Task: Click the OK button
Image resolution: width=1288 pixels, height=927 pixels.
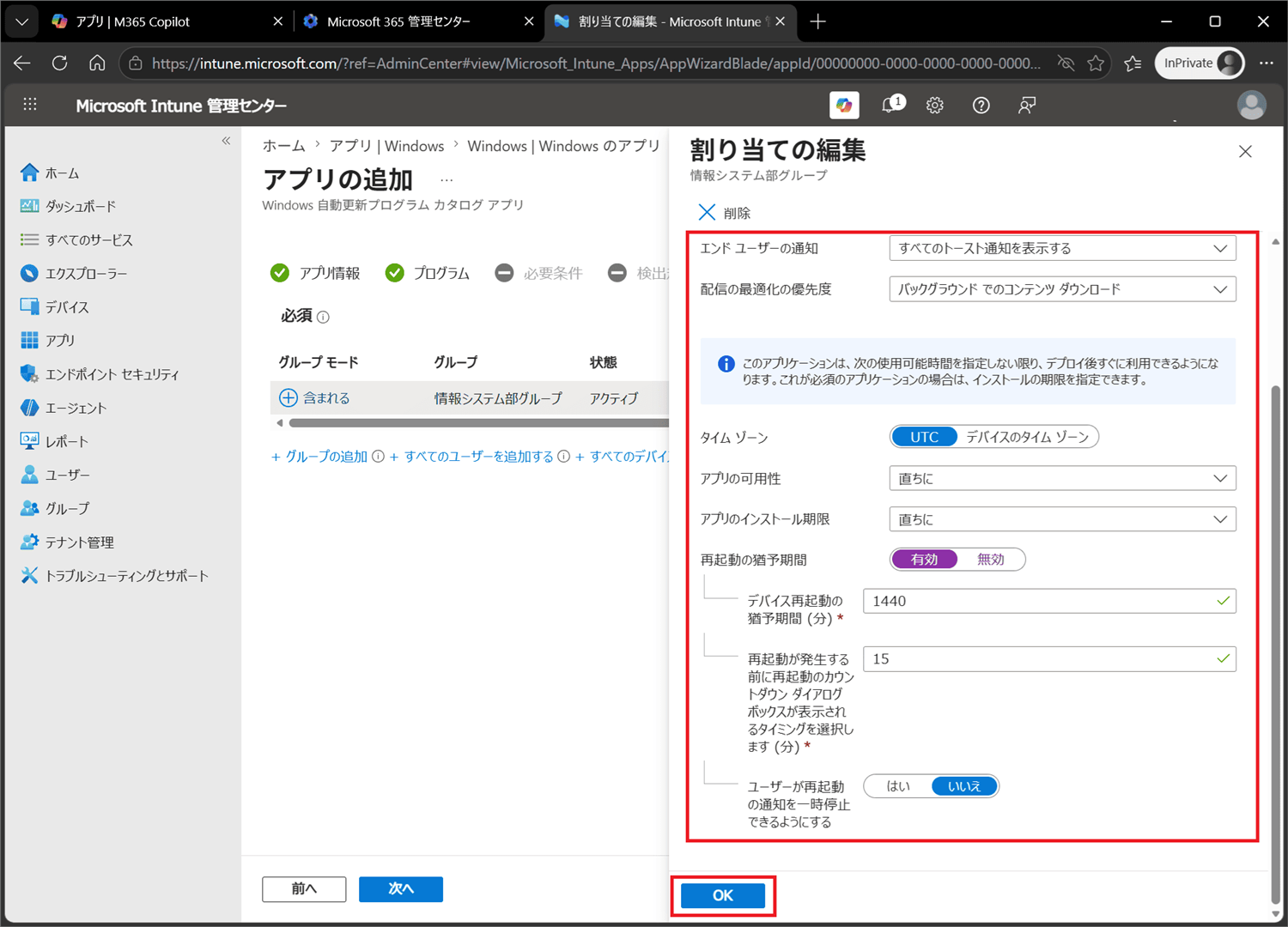Action: (723, 895)
